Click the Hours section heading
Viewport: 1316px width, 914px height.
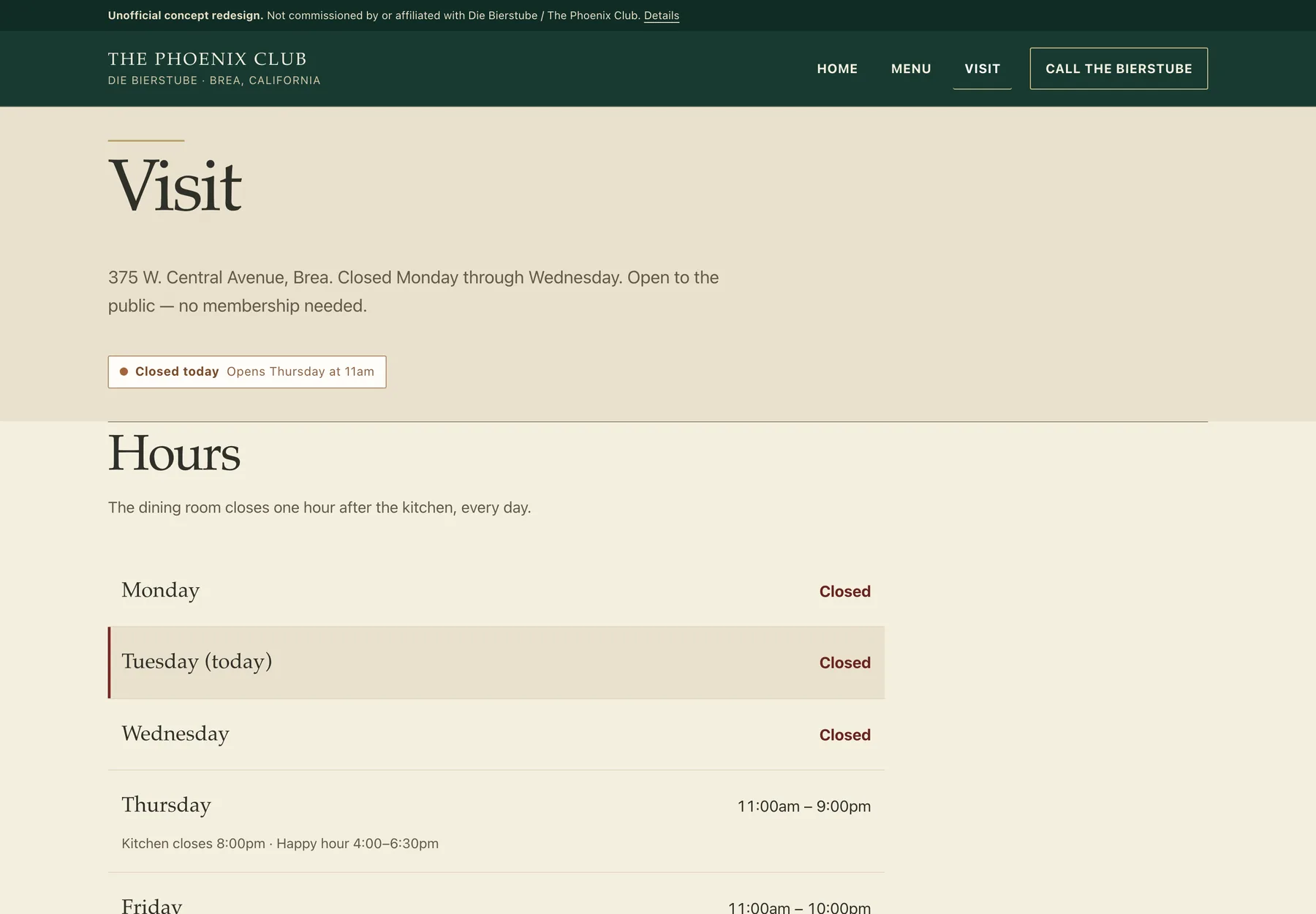(x=174, y=453)
